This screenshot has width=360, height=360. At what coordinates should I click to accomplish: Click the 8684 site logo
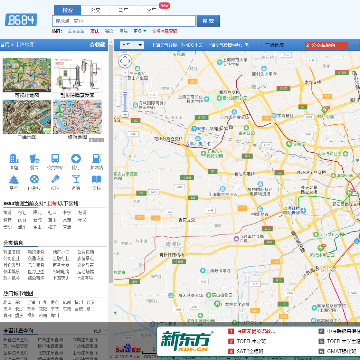[x=21, y=20]
